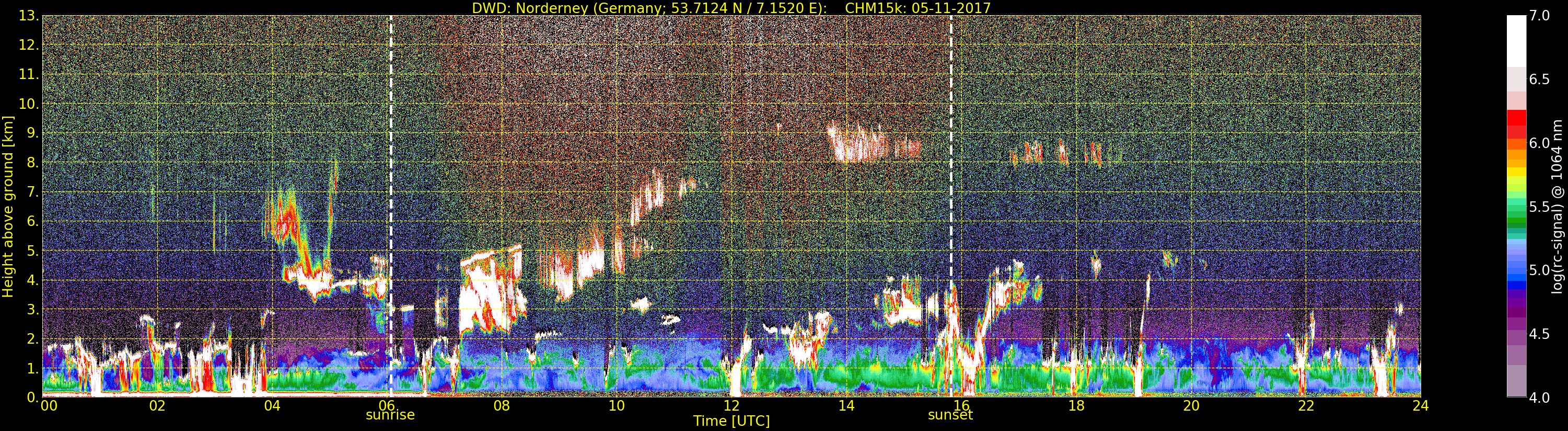Click the 'log(rc-signal) @ 1064 nm' colorbar label

pos(1557,207)
